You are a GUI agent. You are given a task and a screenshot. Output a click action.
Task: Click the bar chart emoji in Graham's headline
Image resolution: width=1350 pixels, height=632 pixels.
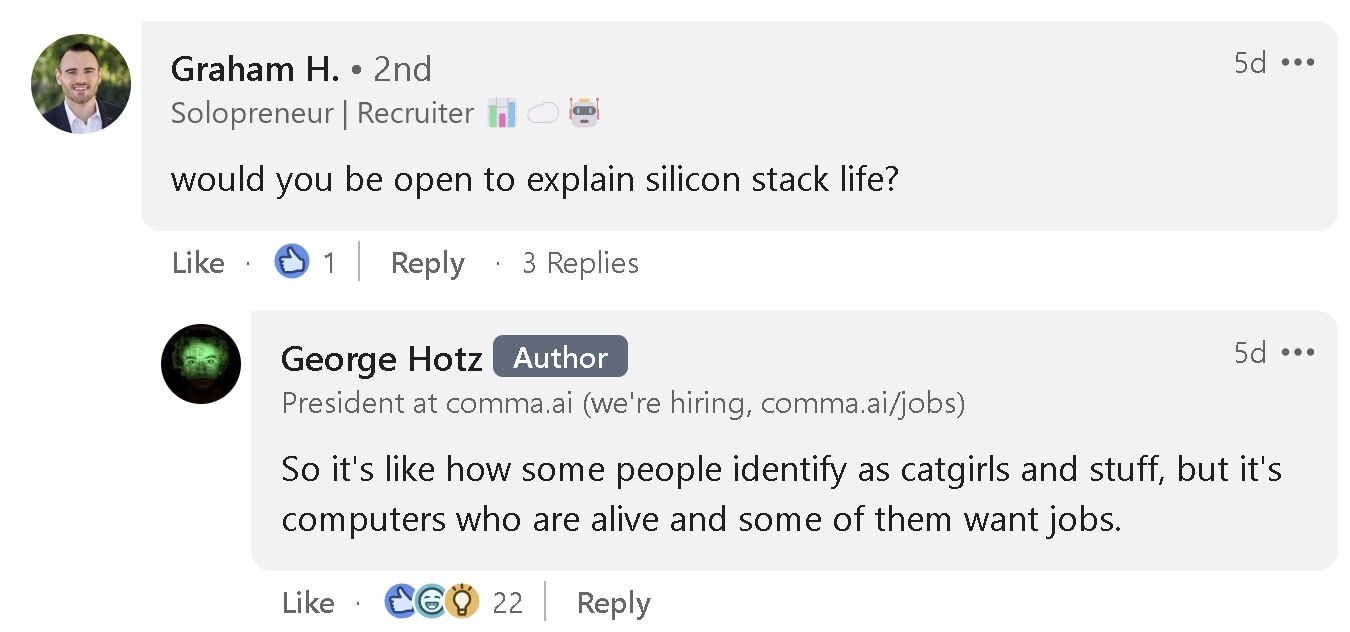(501, 113)
